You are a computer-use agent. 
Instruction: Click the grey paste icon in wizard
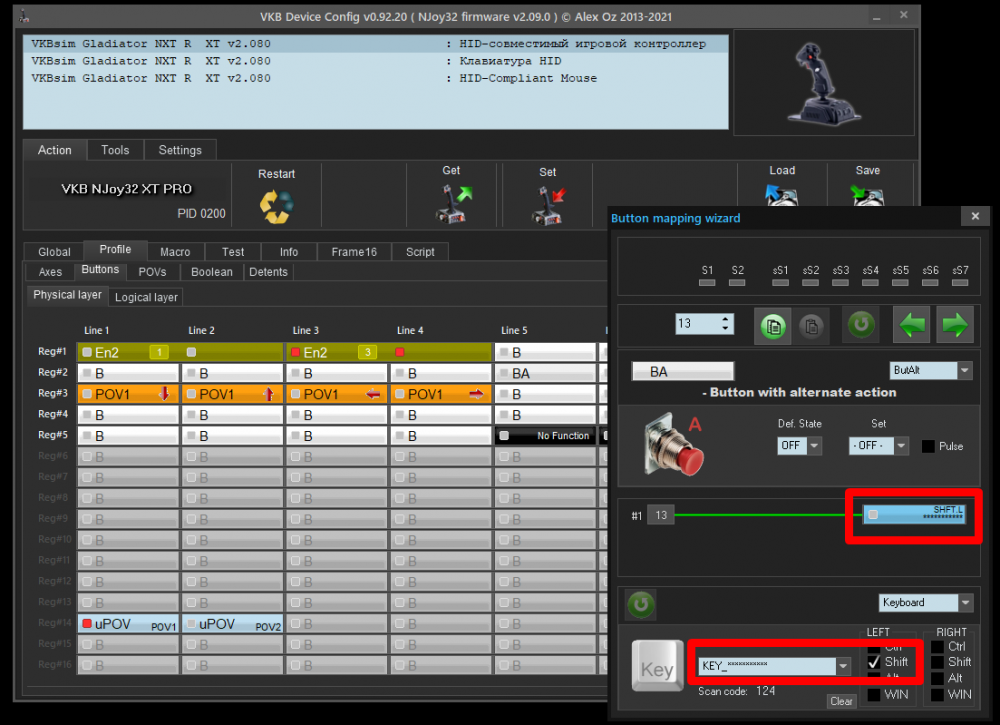pyautogui.click(x=812, y=325)
